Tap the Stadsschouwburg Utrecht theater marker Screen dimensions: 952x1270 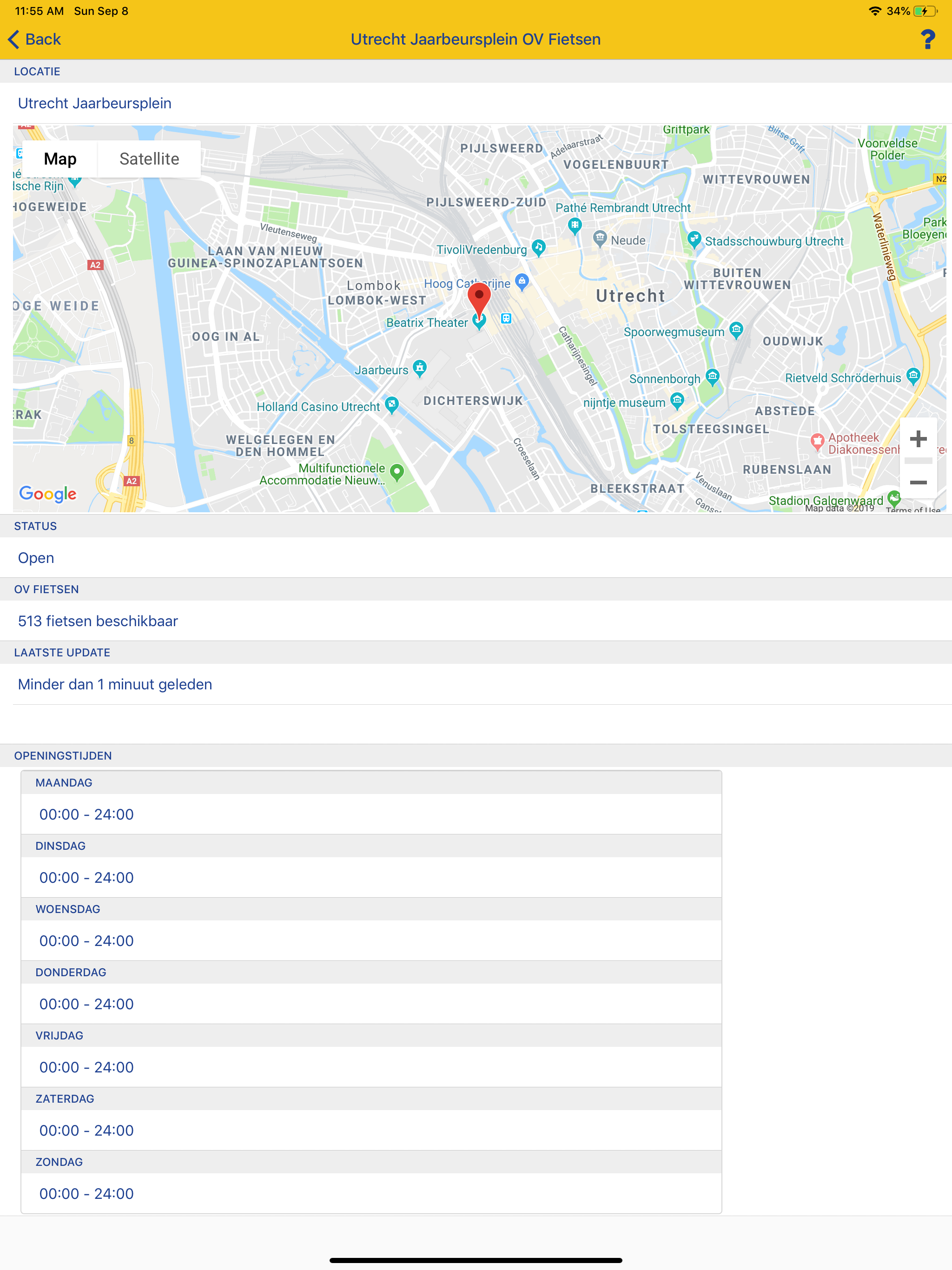click(694, 239)
